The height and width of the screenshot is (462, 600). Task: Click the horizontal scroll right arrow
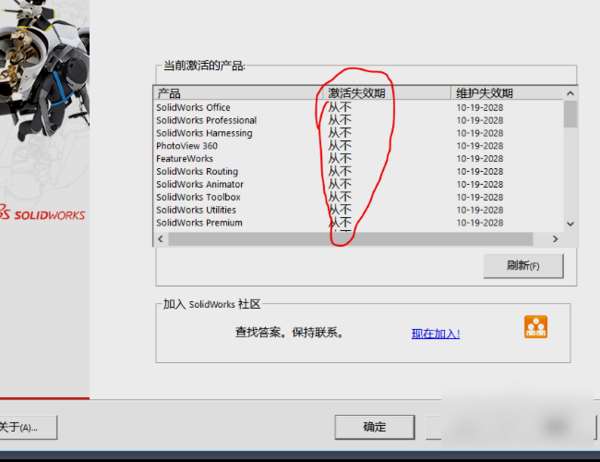555,239
